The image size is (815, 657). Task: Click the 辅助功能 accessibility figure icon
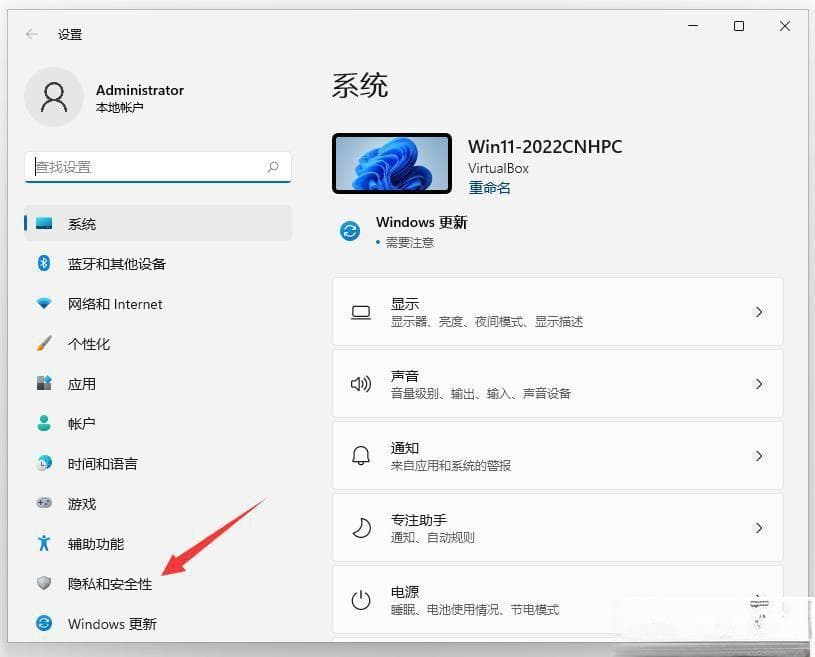[x=44, y=543]
